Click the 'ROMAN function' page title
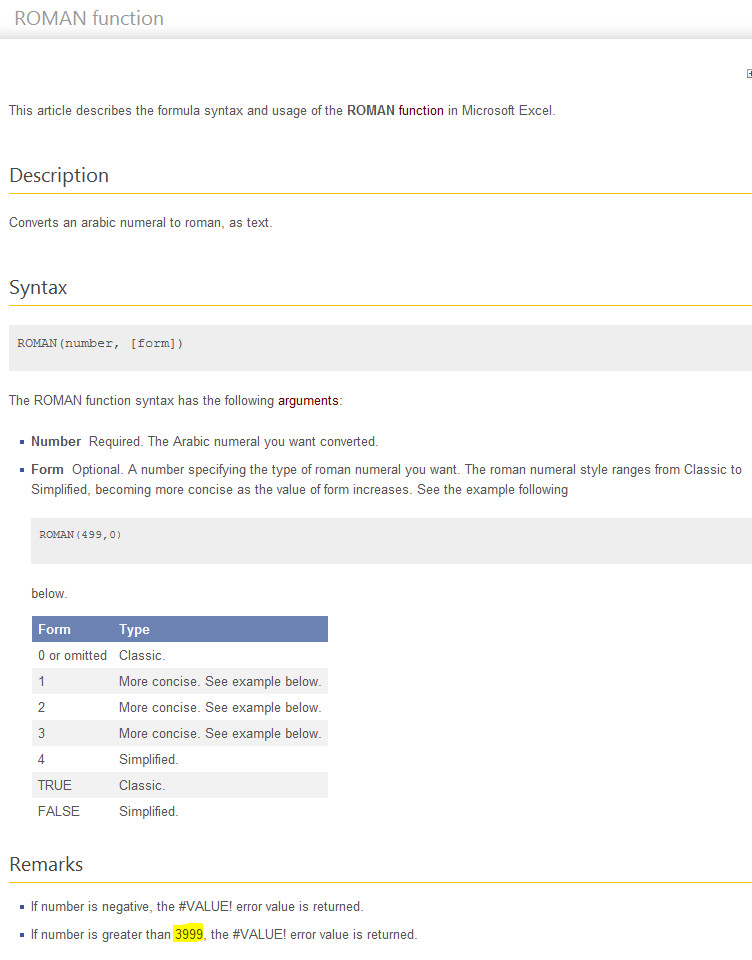The height and width of the screenshot is (960, 752). click(89, 19)
